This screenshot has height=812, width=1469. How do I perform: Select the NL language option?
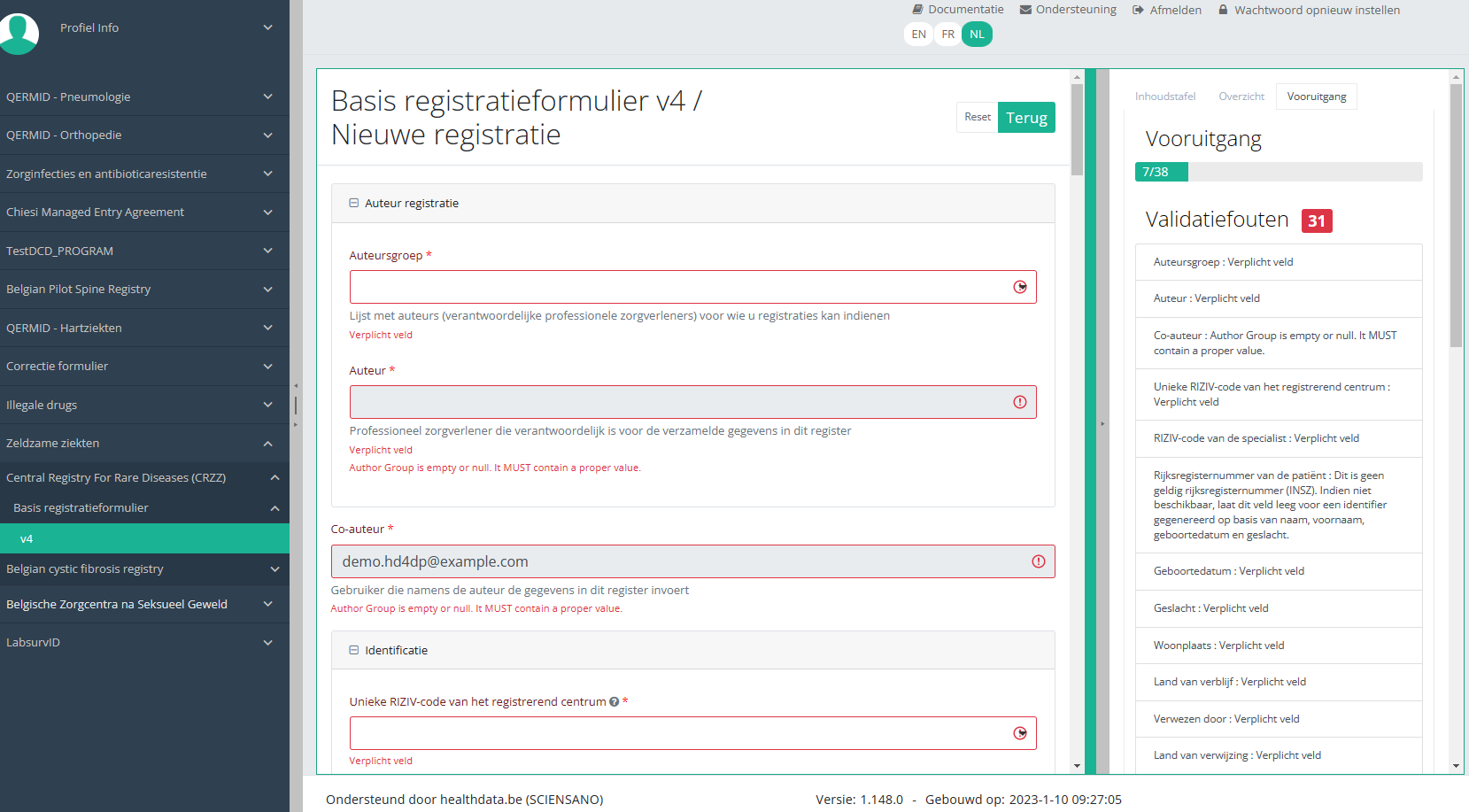[x=977, y=35]
